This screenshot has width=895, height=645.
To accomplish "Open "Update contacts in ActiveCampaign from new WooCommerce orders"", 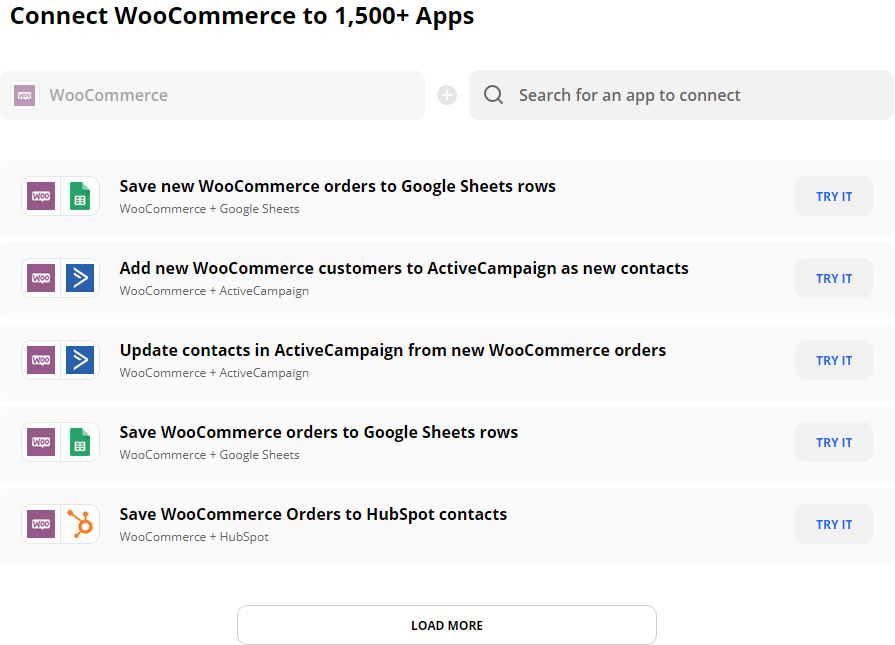I will (x=392, y=350).
